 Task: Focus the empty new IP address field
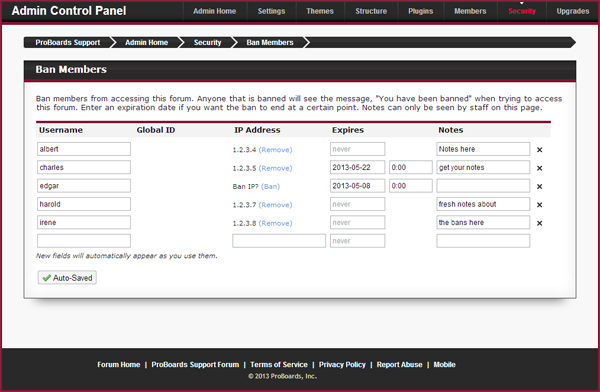(x=279, y=241)
